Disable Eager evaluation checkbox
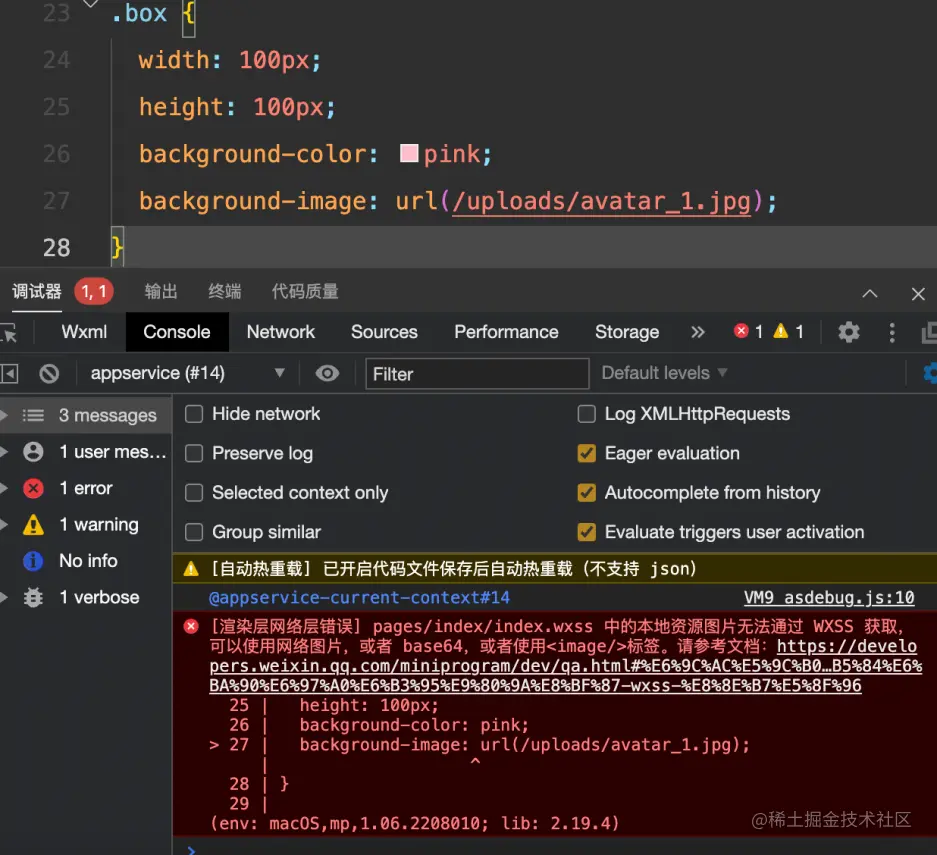The image size is (937, 855). point(586,453)
